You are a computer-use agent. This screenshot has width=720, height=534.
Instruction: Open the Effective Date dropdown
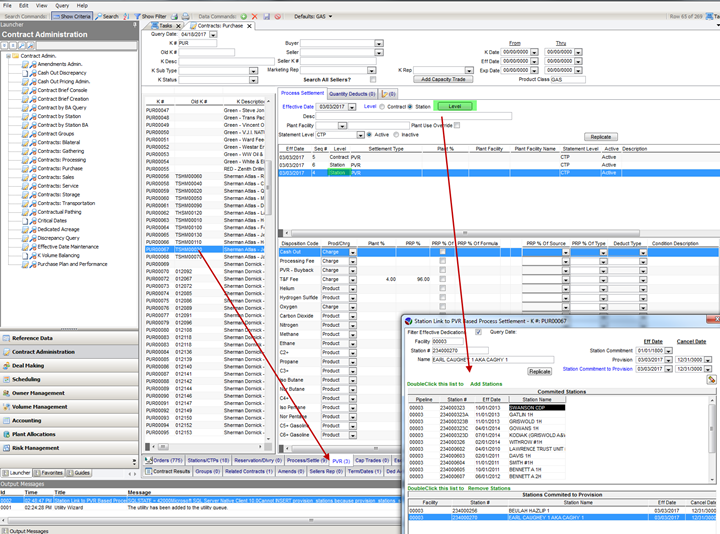tap(354, 106)
